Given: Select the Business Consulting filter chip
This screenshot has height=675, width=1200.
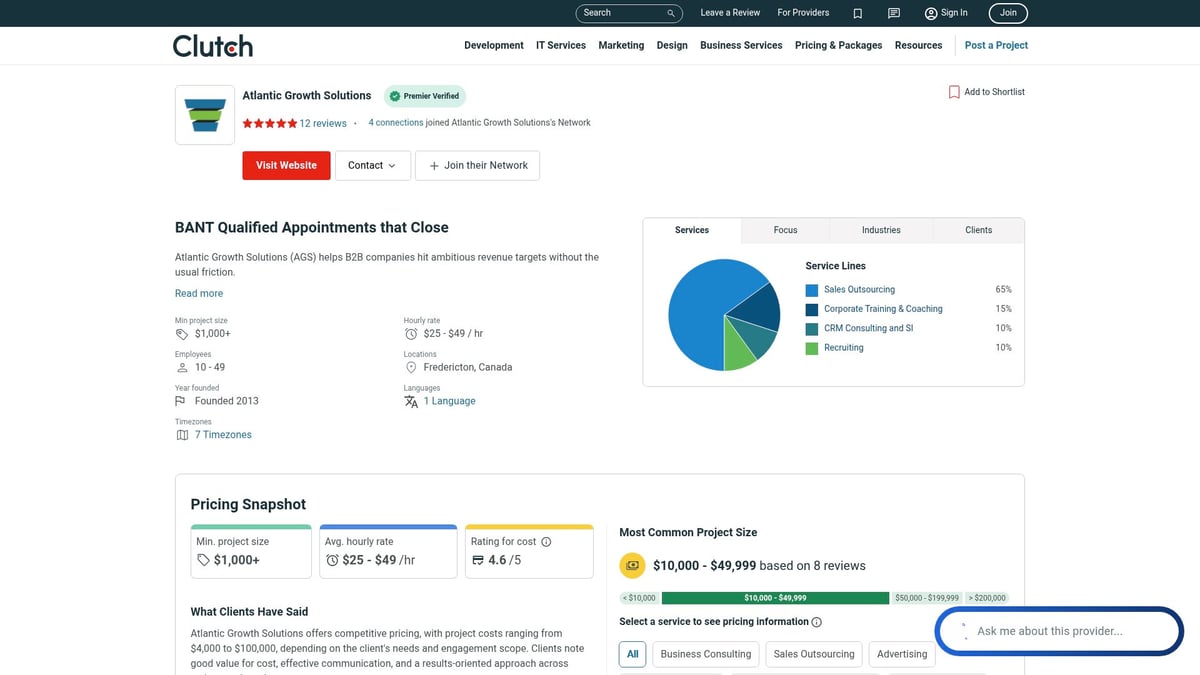Looking at the screenshot, I should click(x=705, y=654).
